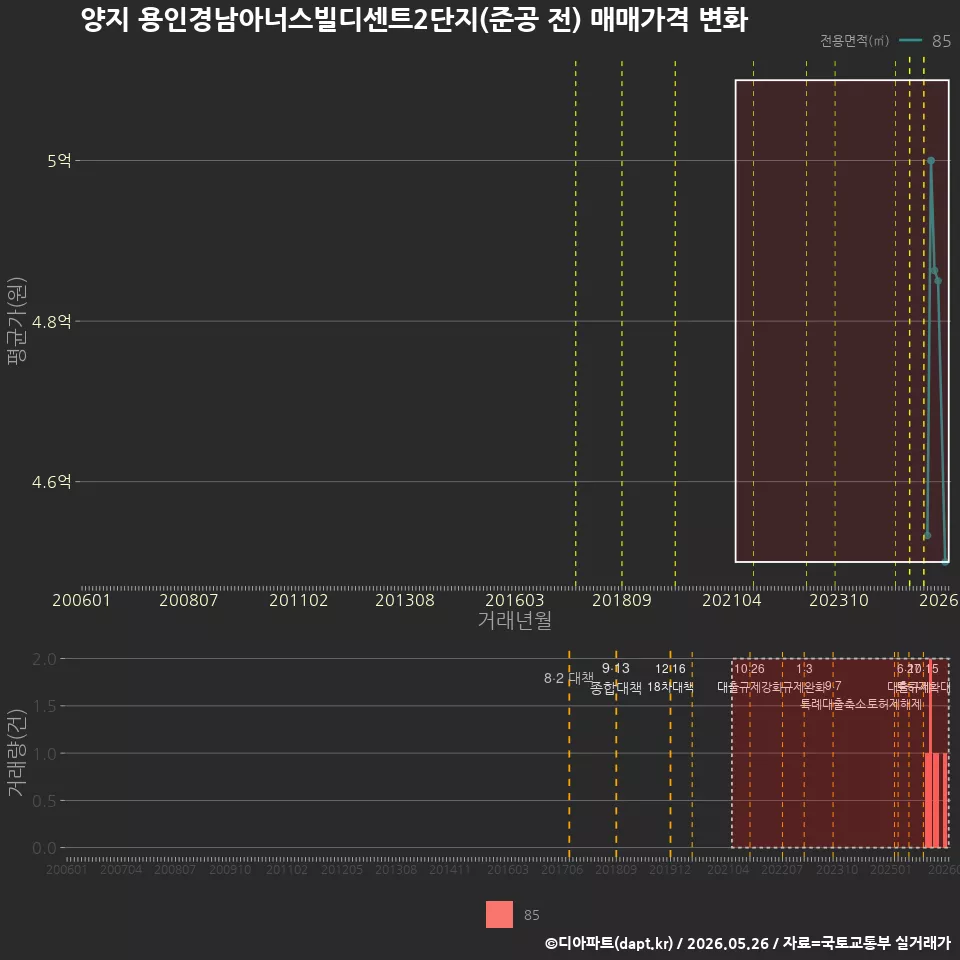Click 200704 on the volume chart axis

point(121,869)
